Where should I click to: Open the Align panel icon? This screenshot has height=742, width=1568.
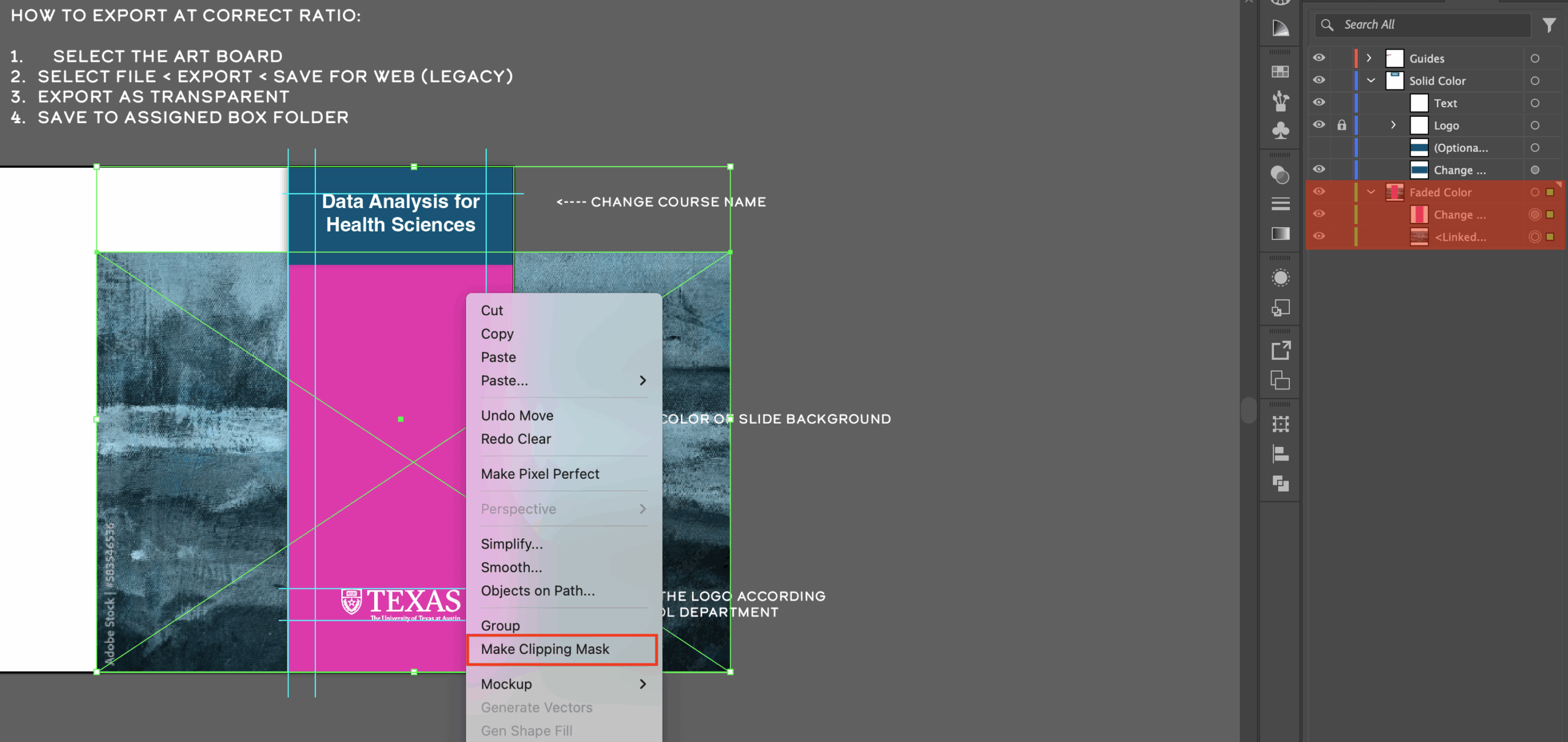pos(1280,454)
